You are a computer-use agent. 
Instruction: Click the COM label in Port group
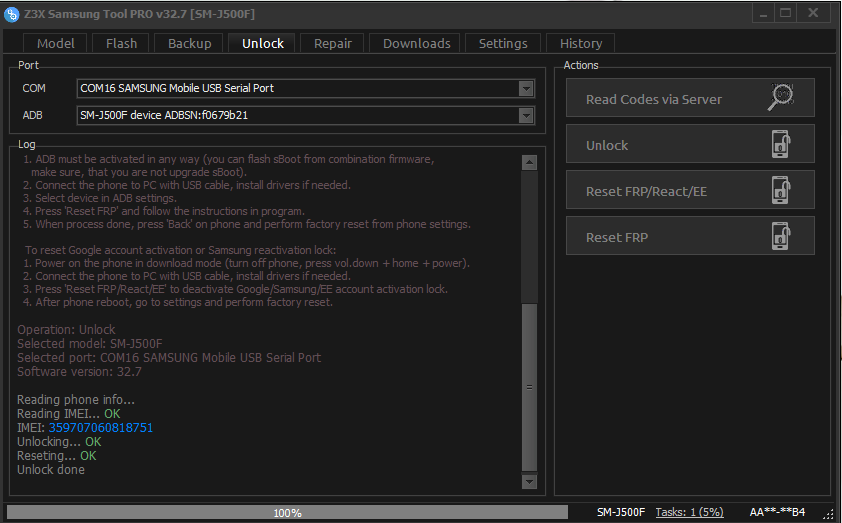[x=34, y=89]
